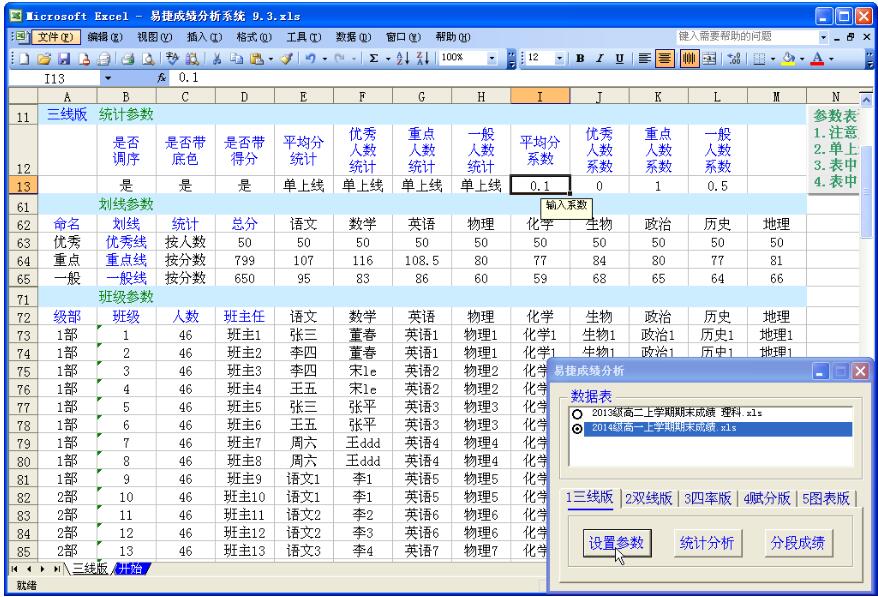878x597 pixels.
Task: Switch to the 三线版 sheet tab
Action: tap(90, 569)
